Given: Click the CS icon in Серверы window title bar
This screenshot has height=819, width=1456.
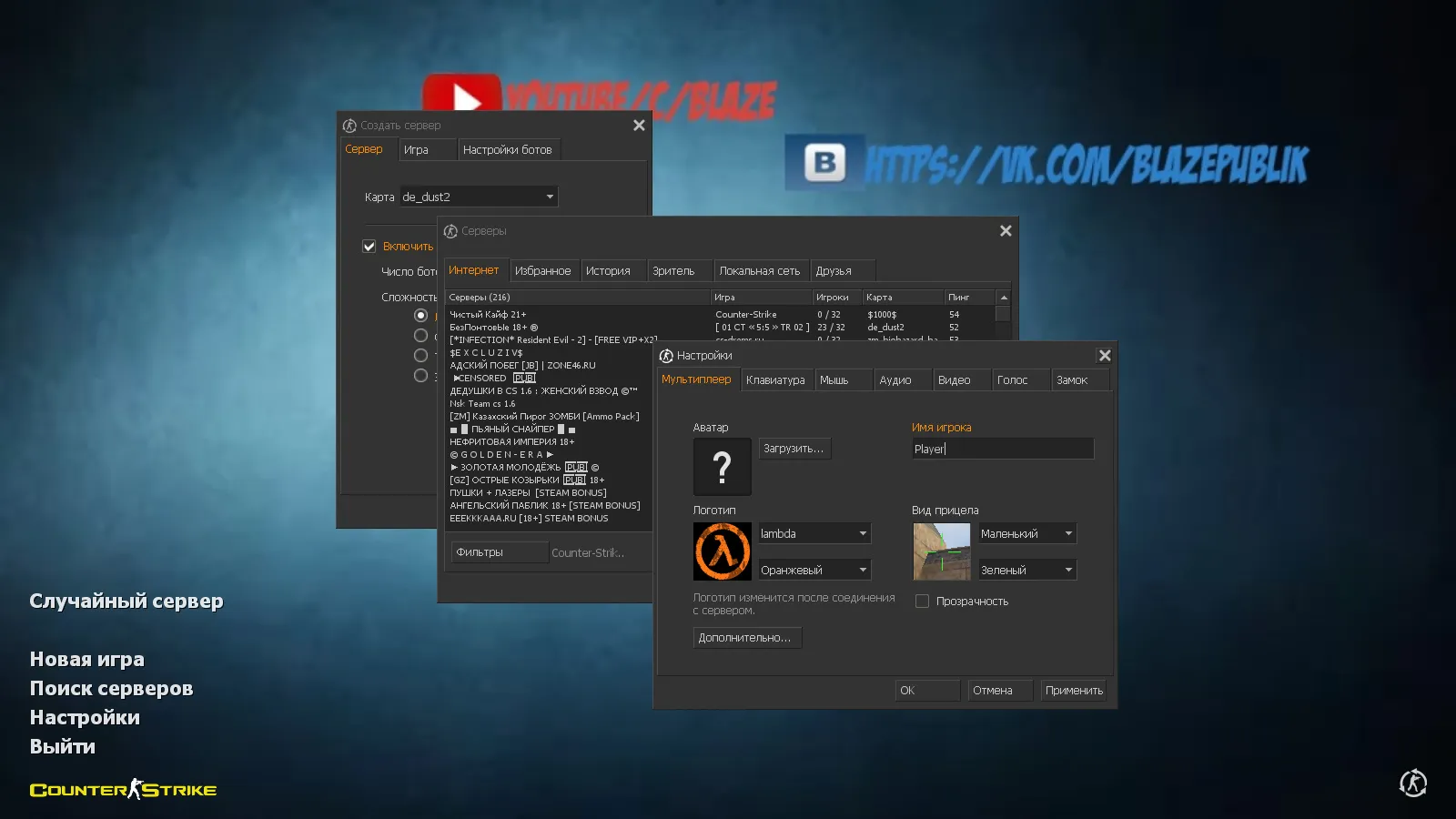Looking at the screenshot, I should 449,230.
